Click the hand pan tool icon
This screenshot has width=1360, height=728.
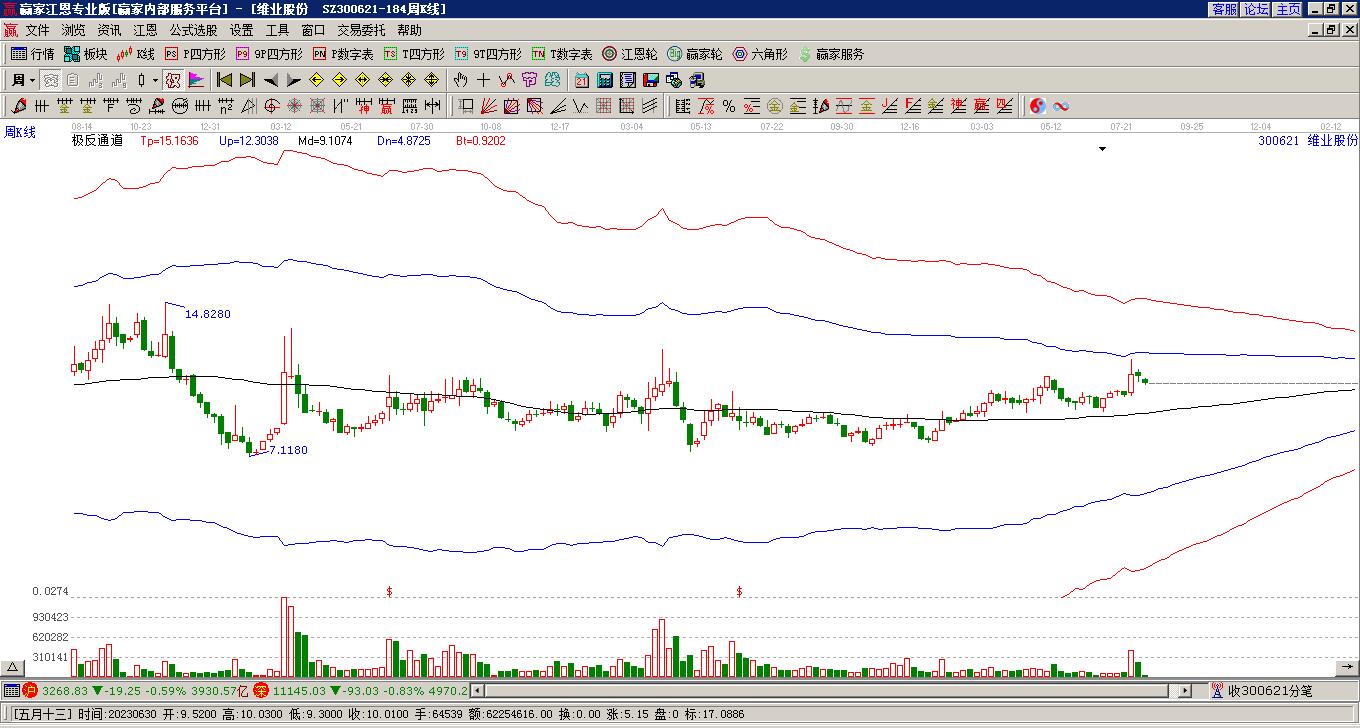click(460, 80)
